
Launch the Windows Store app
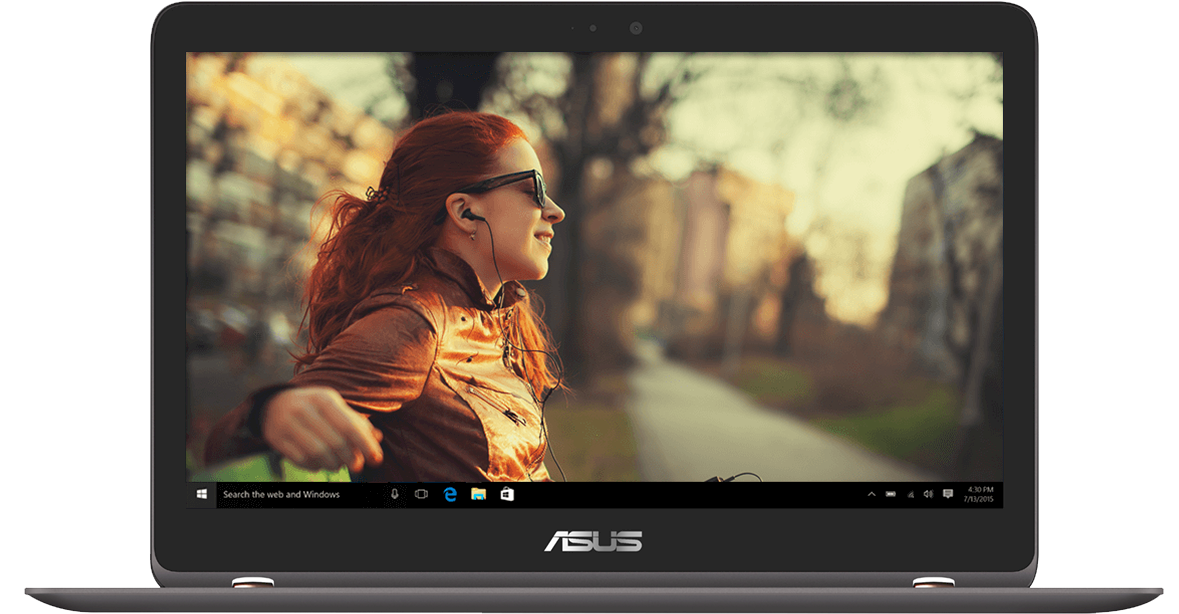507,494
